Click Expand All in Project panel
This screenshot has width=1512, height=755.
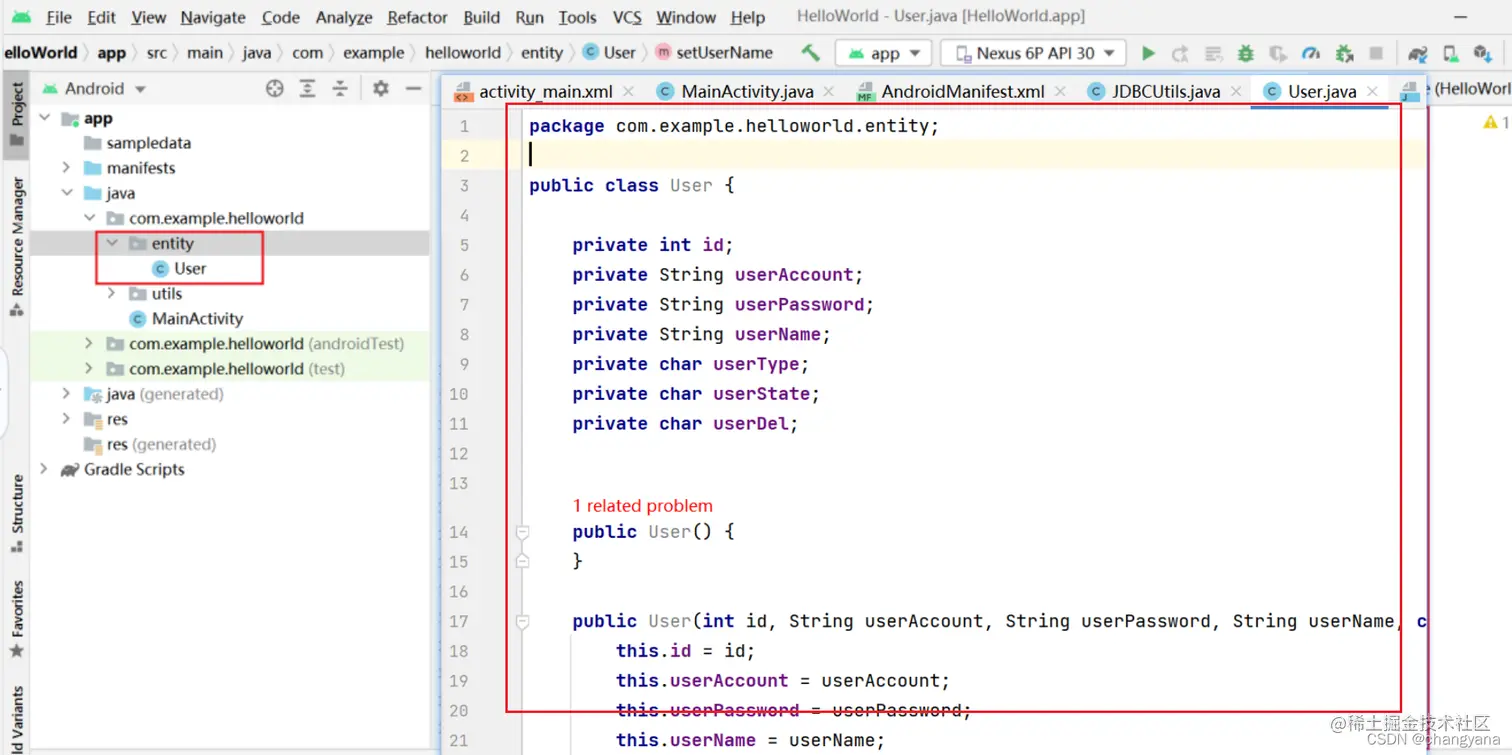pyautogui.click(x=308, y=89)
